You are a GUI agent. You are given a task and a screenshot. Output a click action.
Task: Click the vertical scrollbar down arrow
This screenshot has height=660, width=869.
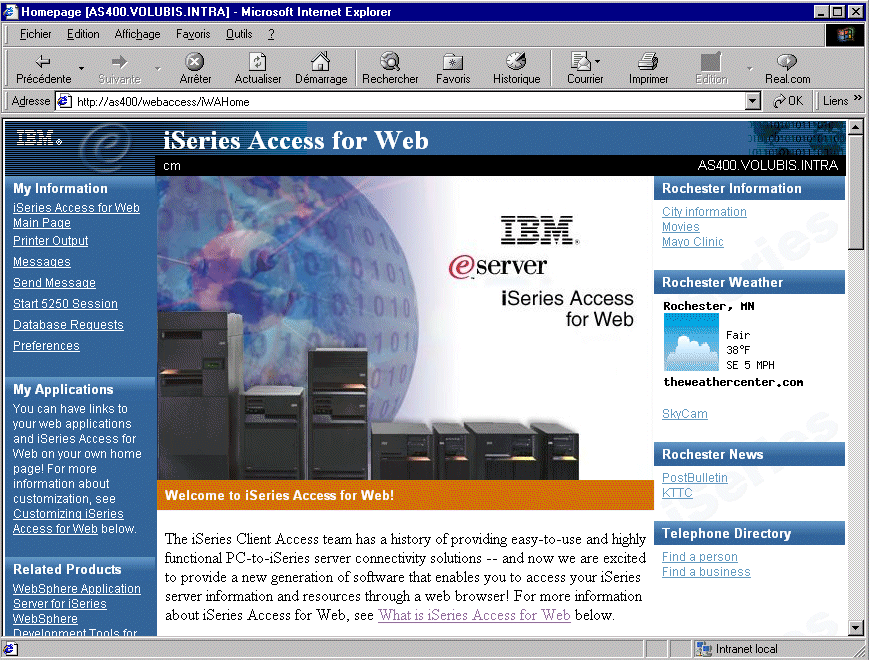tap(856, 628)
